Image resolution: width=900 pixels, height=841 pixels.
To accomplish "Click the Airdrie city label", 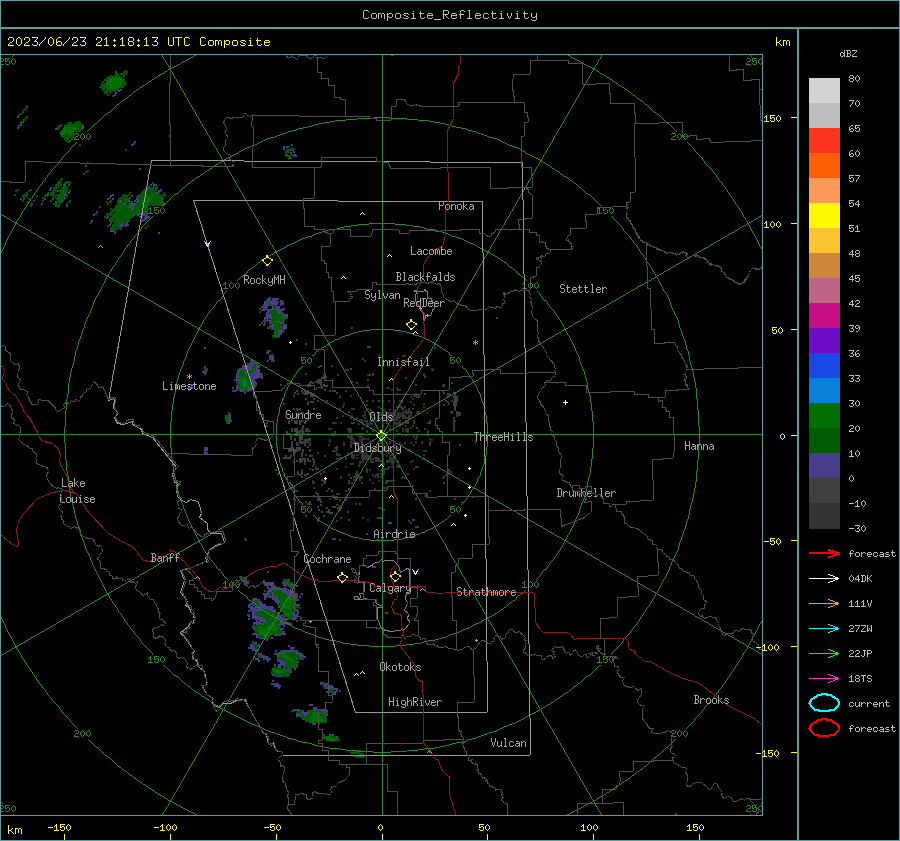I will [394, 534].
